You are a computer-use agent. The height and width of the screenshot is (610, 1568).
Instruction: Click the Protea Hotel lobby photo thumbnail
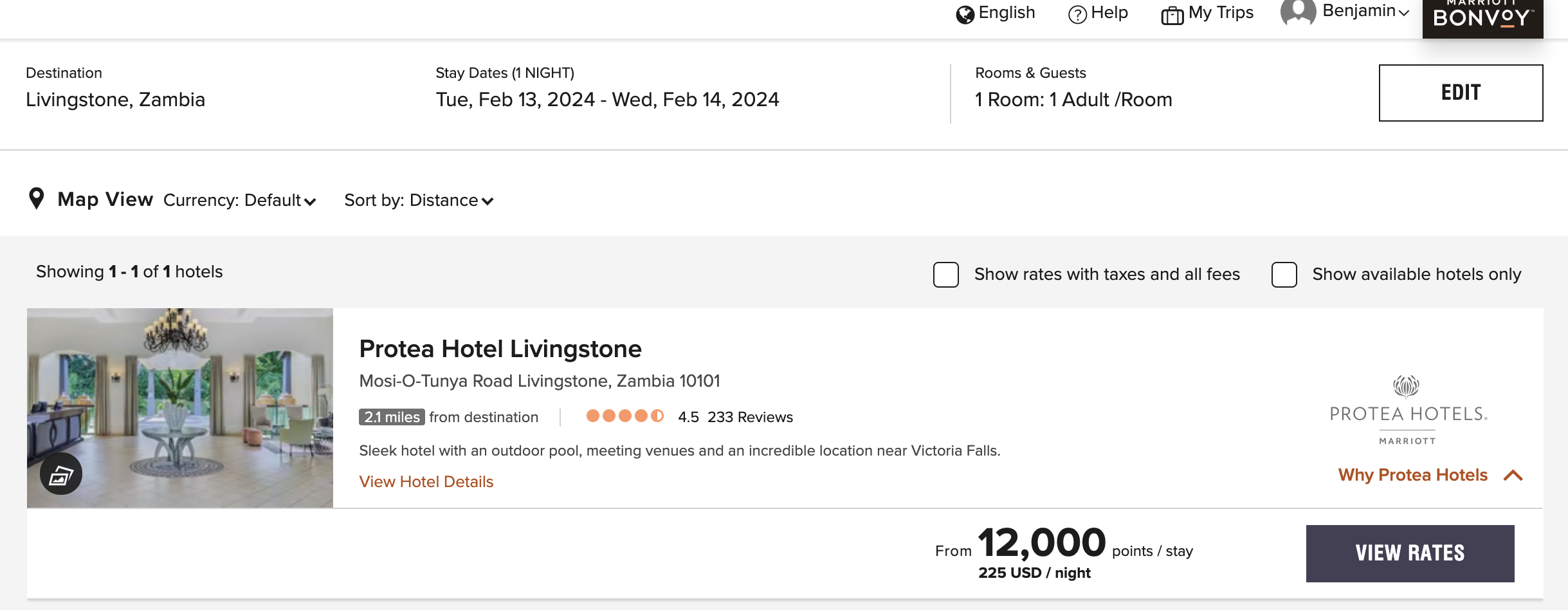180,408
